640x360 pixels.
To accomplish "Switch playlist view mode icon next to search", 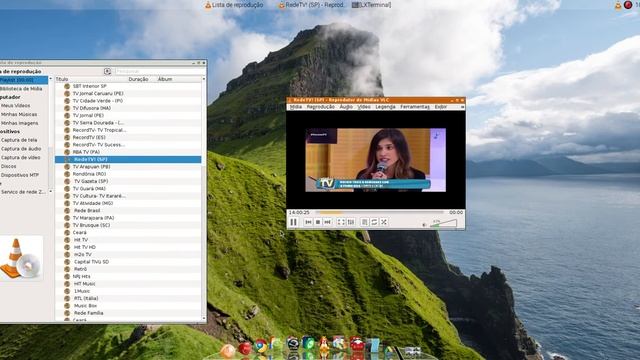I will 107,71.
